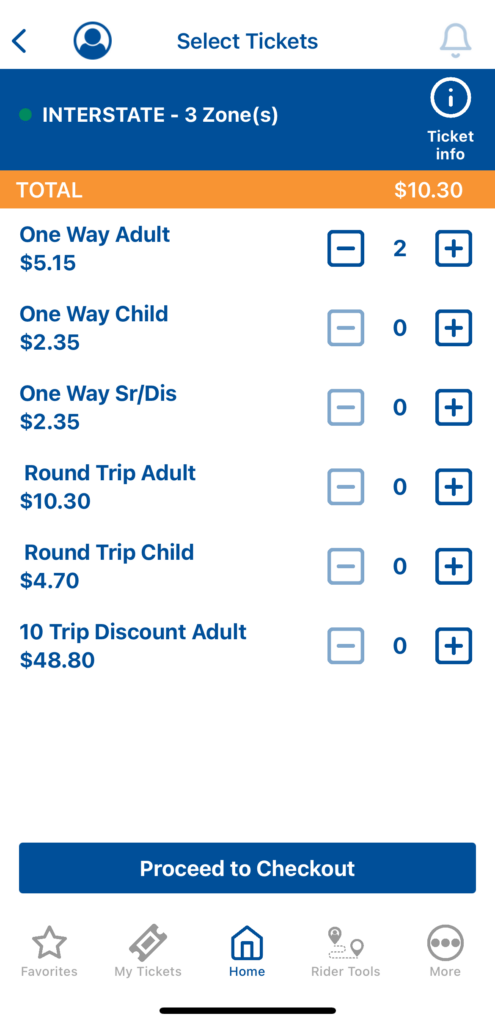Image resolution: width=495 pixels, height=1024 pixels.
Task: Click the orange TOTAL bar
Action: [x=248, y=190]
